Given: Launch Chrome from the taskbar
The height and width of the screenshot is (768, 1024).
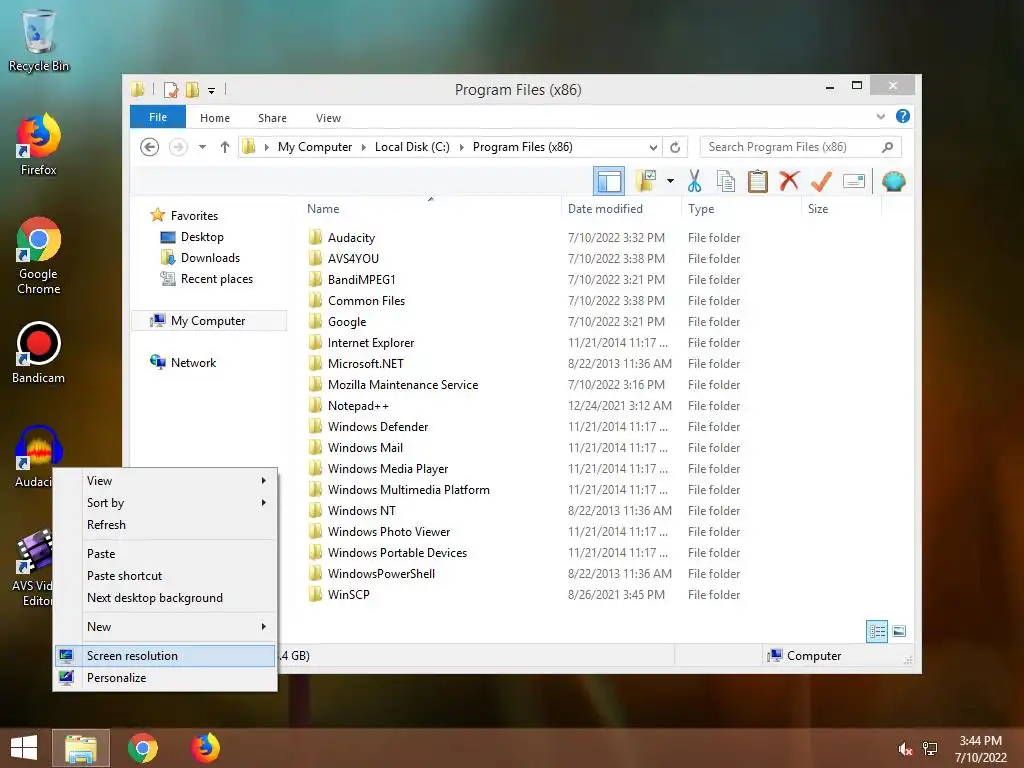Looking at the screenshot, I should point(143,748).
